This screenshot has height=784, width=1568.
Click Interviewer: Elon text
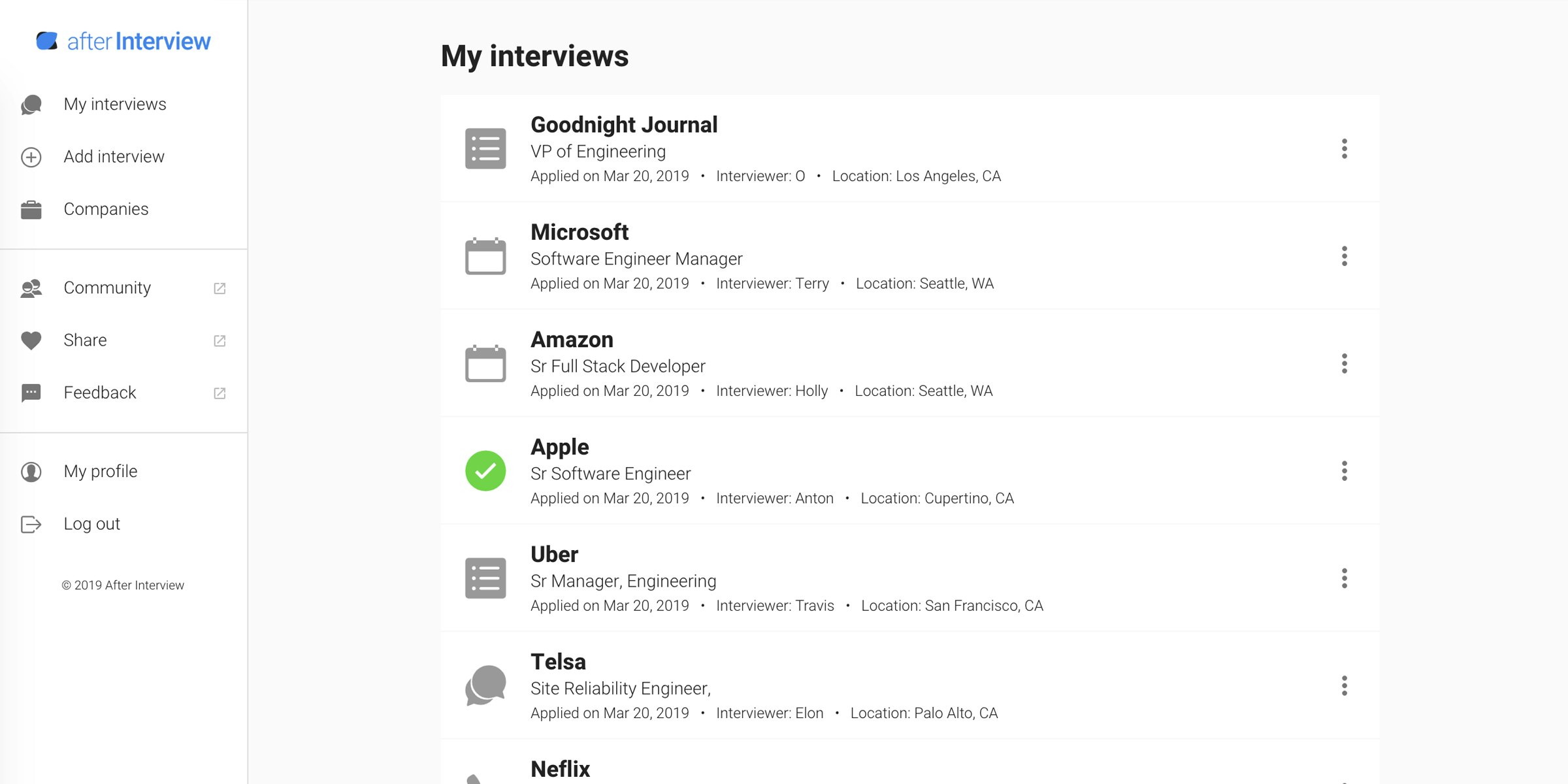pyautogui.click(x=770, y=713)
